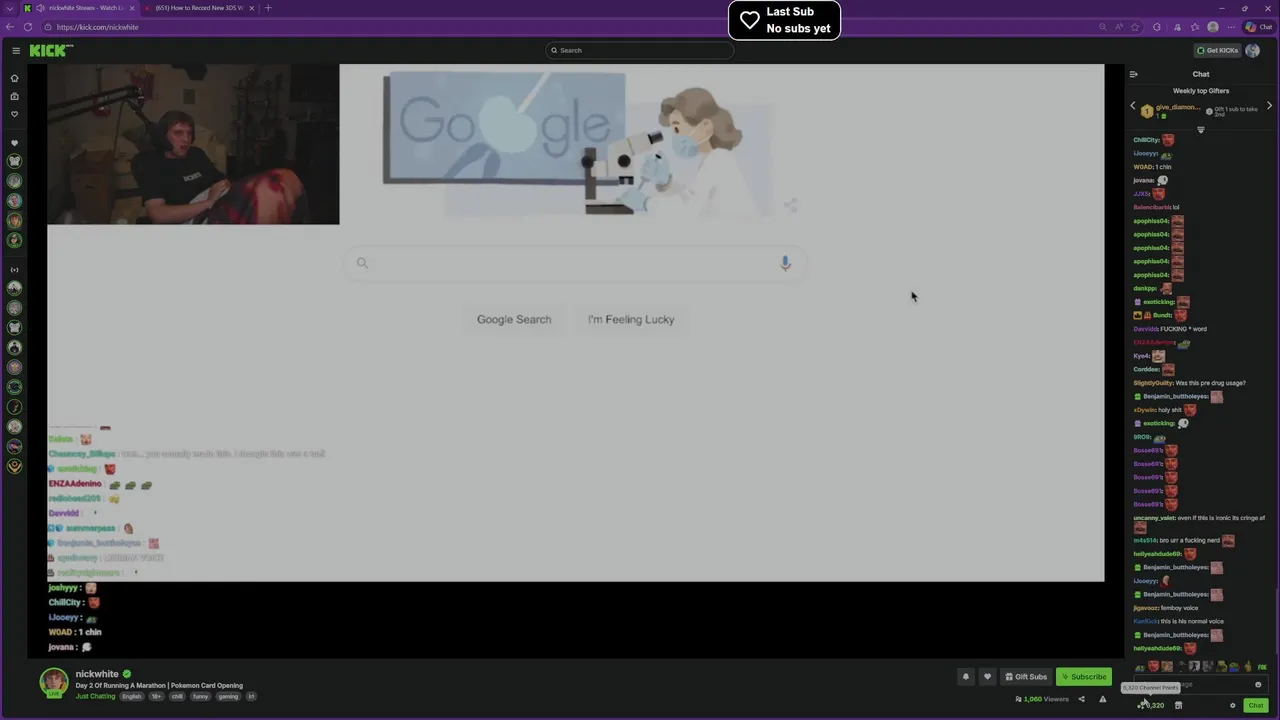Click the follow heart button beside Gift Subs
Image resolution: width=1280 pixels, height=720 pixels.
(x=987, y=677)
